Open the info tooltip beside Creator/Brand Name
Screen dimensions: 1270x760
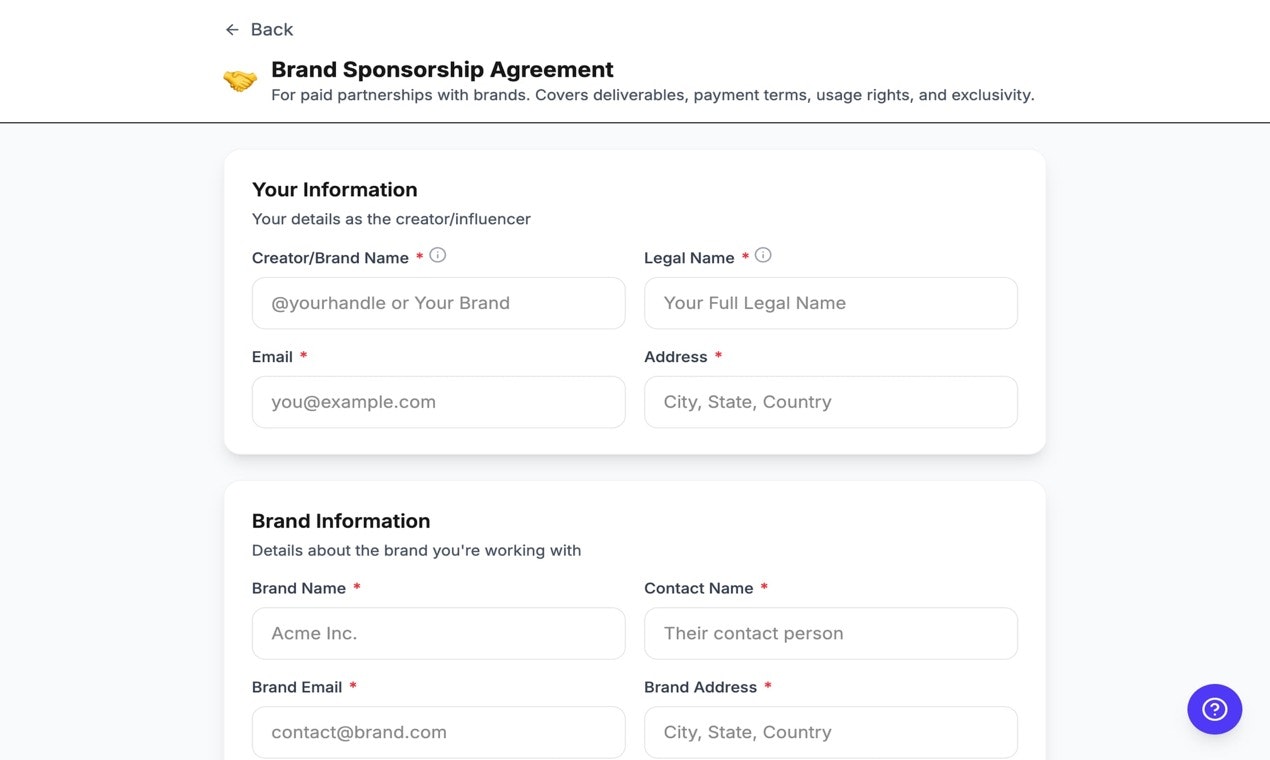tap(437, 254)
